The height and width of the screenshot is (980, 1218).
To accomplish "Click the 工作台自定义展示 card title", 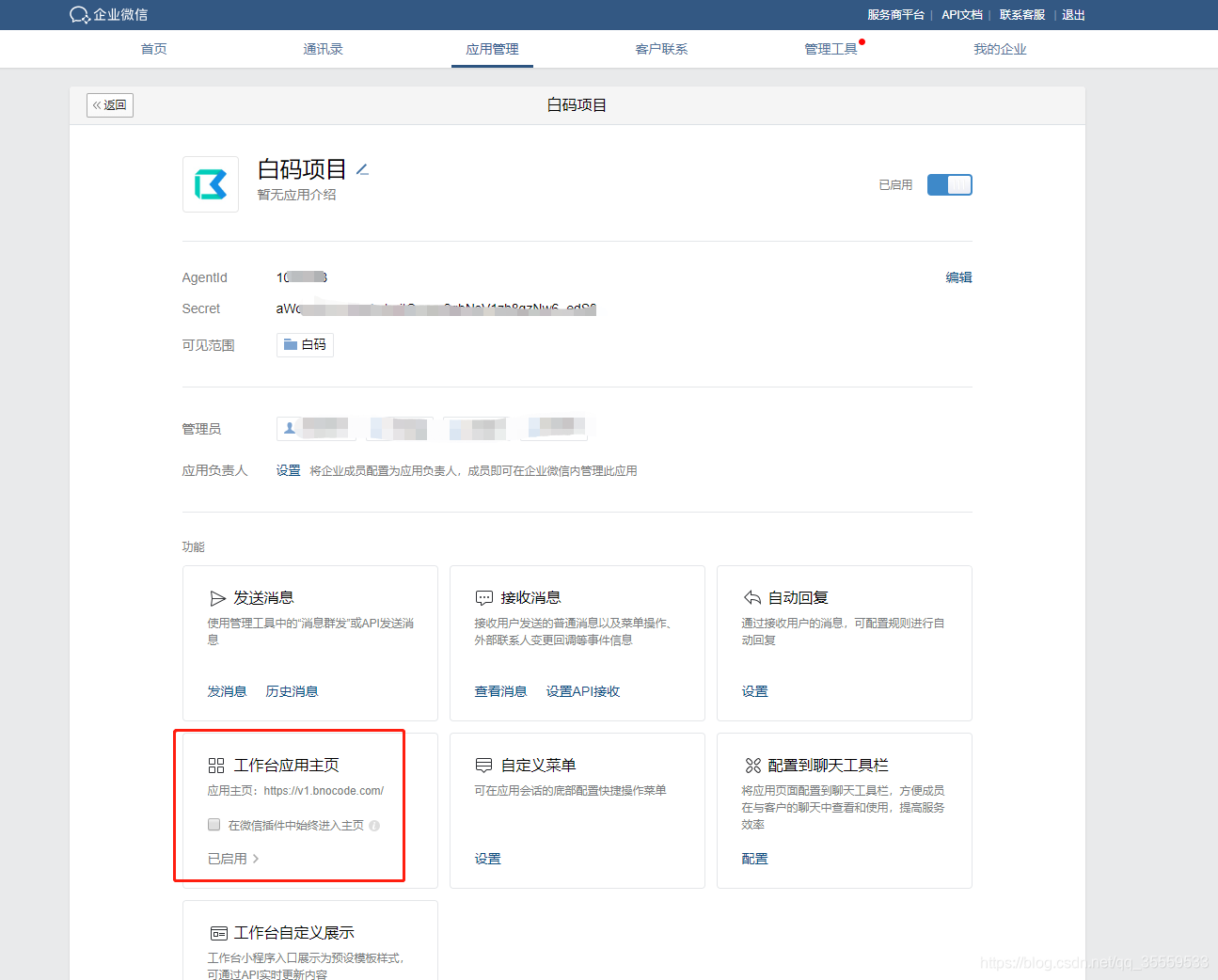I will (x=294, y=933).
